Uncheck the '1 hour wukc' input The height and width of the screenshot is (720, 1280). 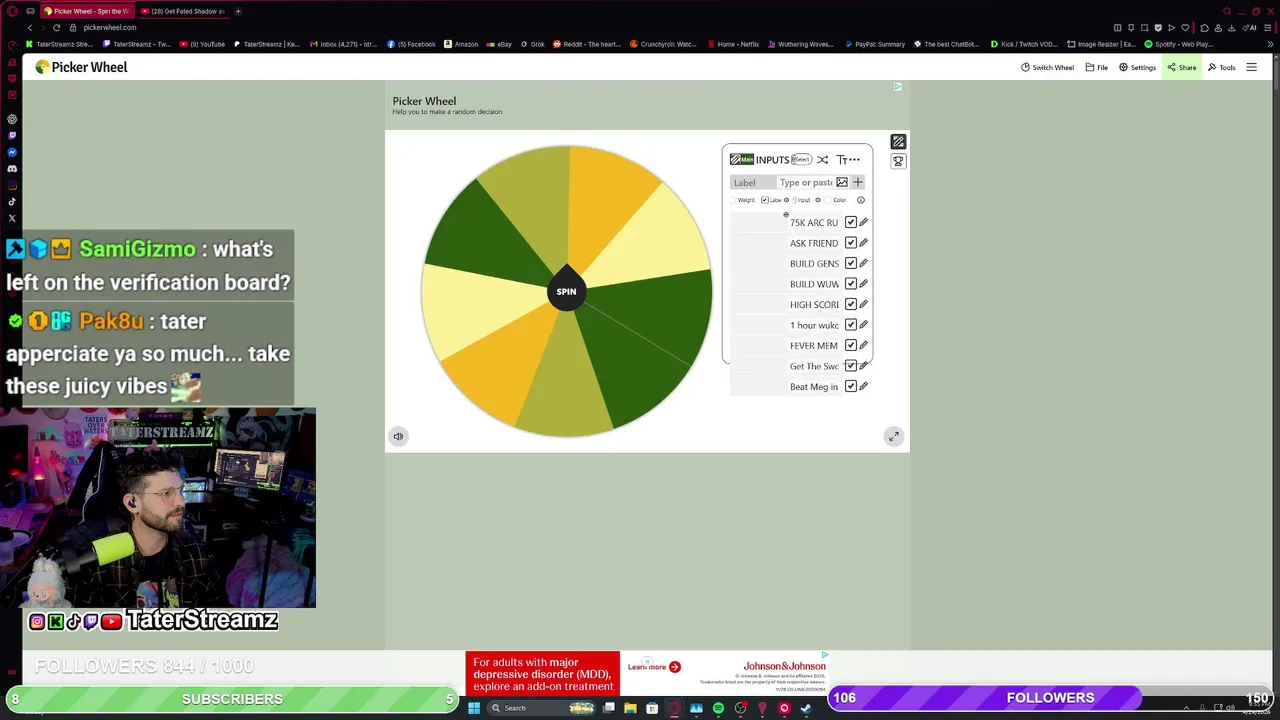pos(851,325)
